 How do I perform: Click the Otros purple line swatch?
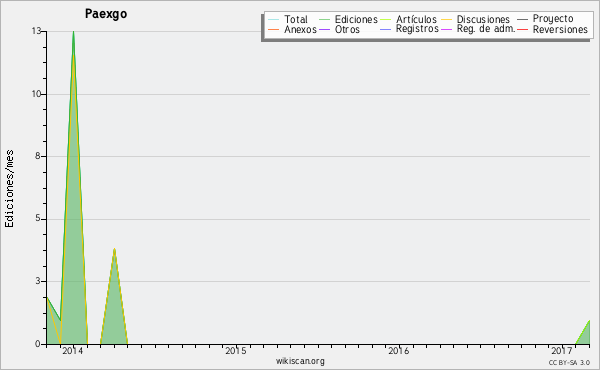pos(324,29)
